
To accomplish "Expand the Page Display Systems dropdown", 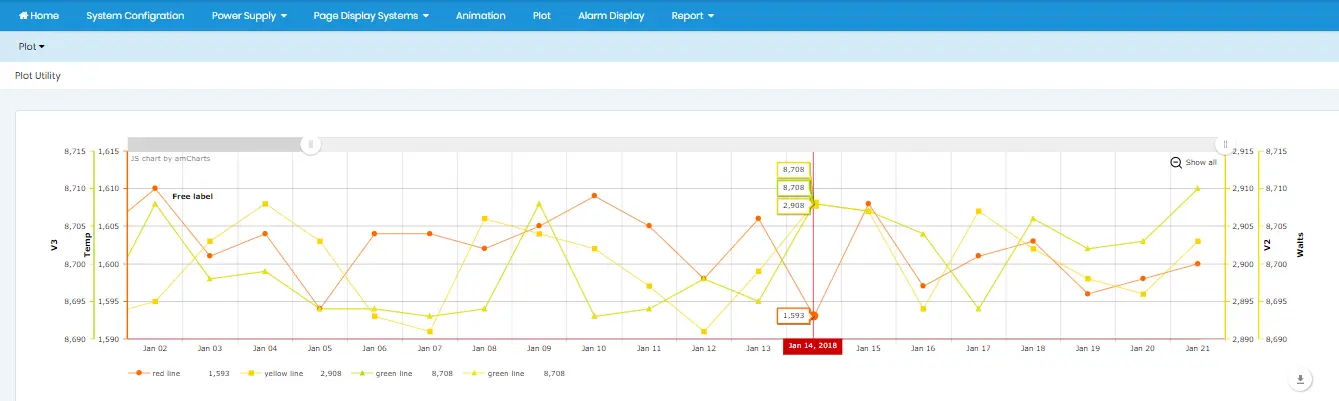I will tap(371, 16).
